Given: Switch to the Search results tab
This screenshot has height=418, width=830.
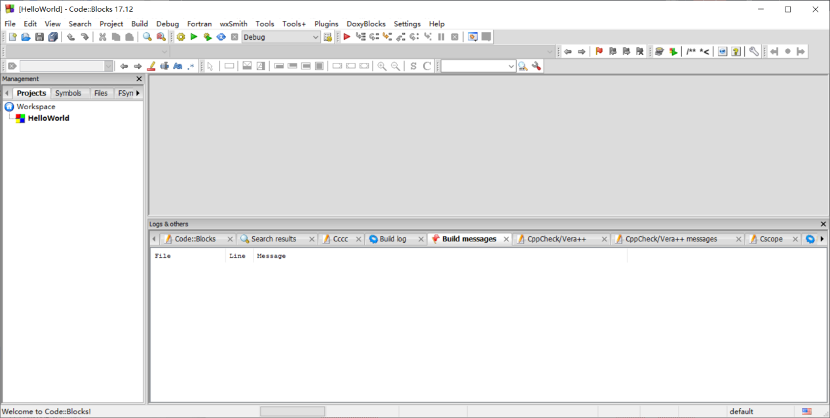Looking at the screenshot, I should 274,239.
